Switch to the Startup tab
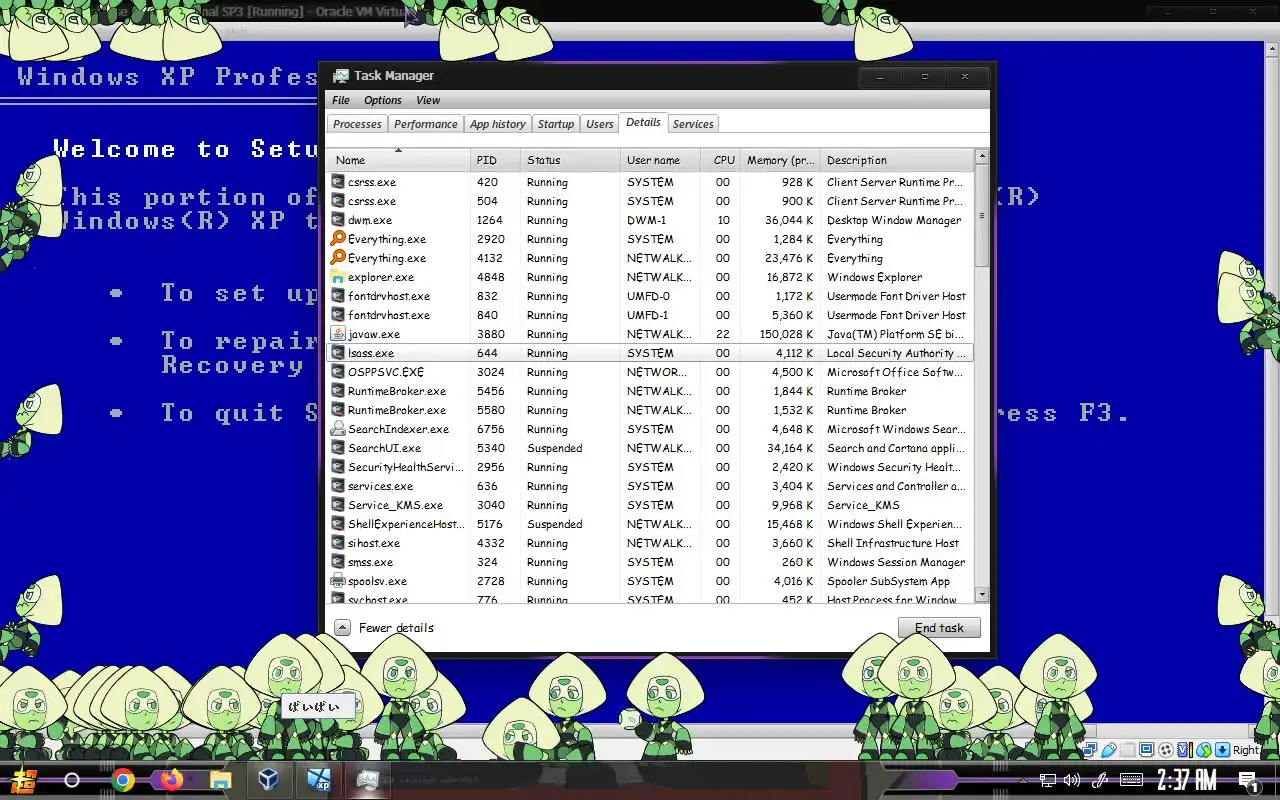Screen dimensions: 1280x800 pyautogui.click(x=556, y=124)
